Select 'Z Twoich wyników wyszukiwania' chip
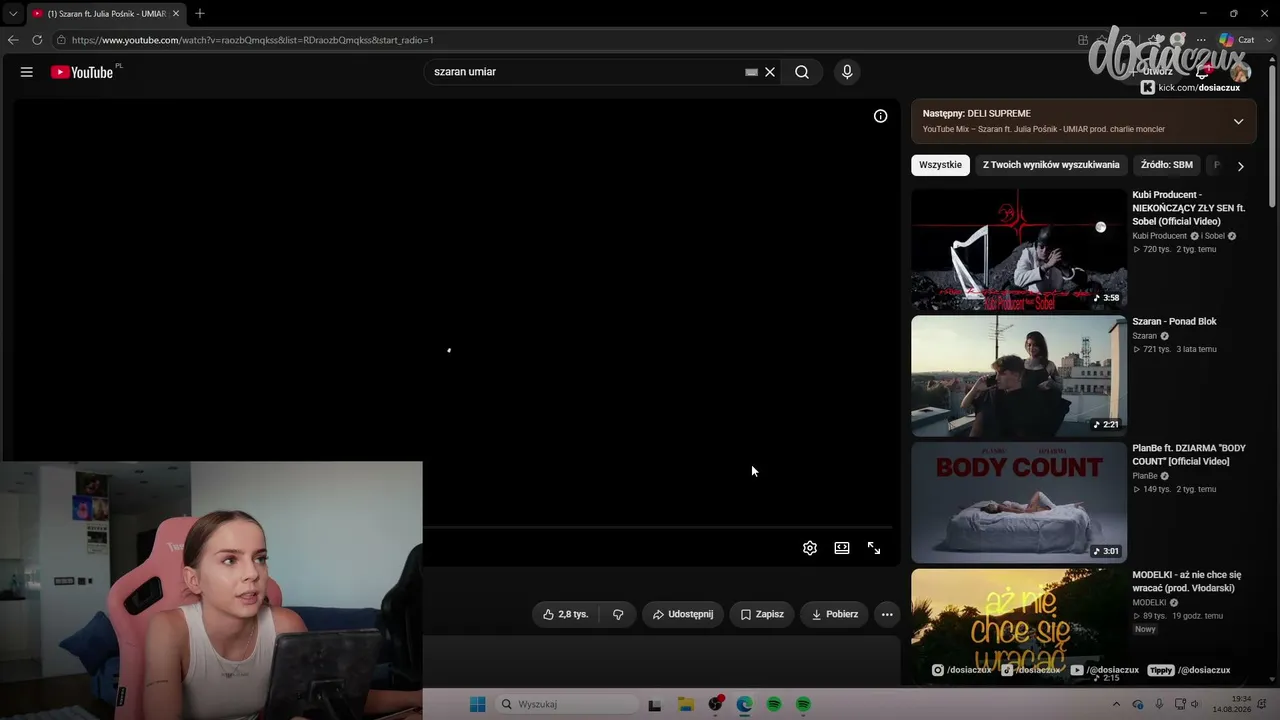 point(1051,165)
